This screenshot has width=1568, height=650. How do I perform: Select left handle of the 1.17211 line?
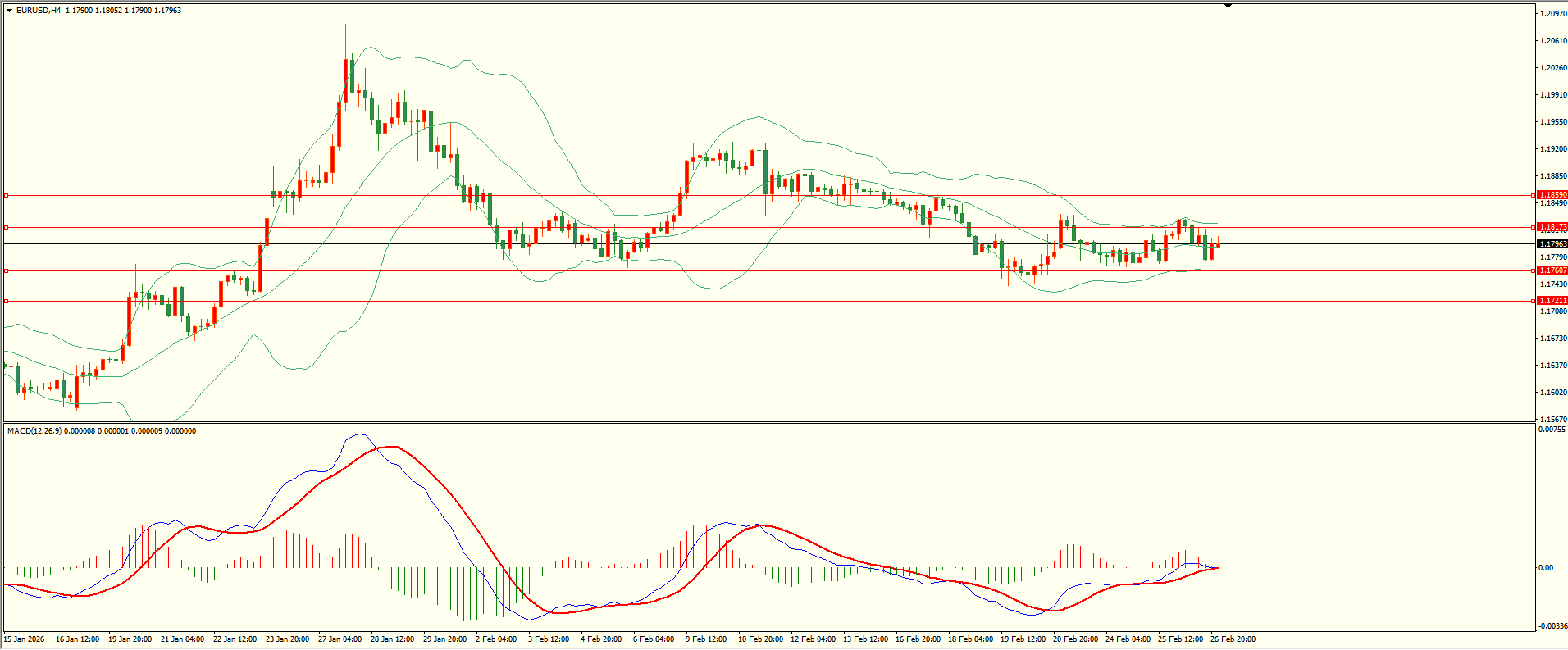7,301
